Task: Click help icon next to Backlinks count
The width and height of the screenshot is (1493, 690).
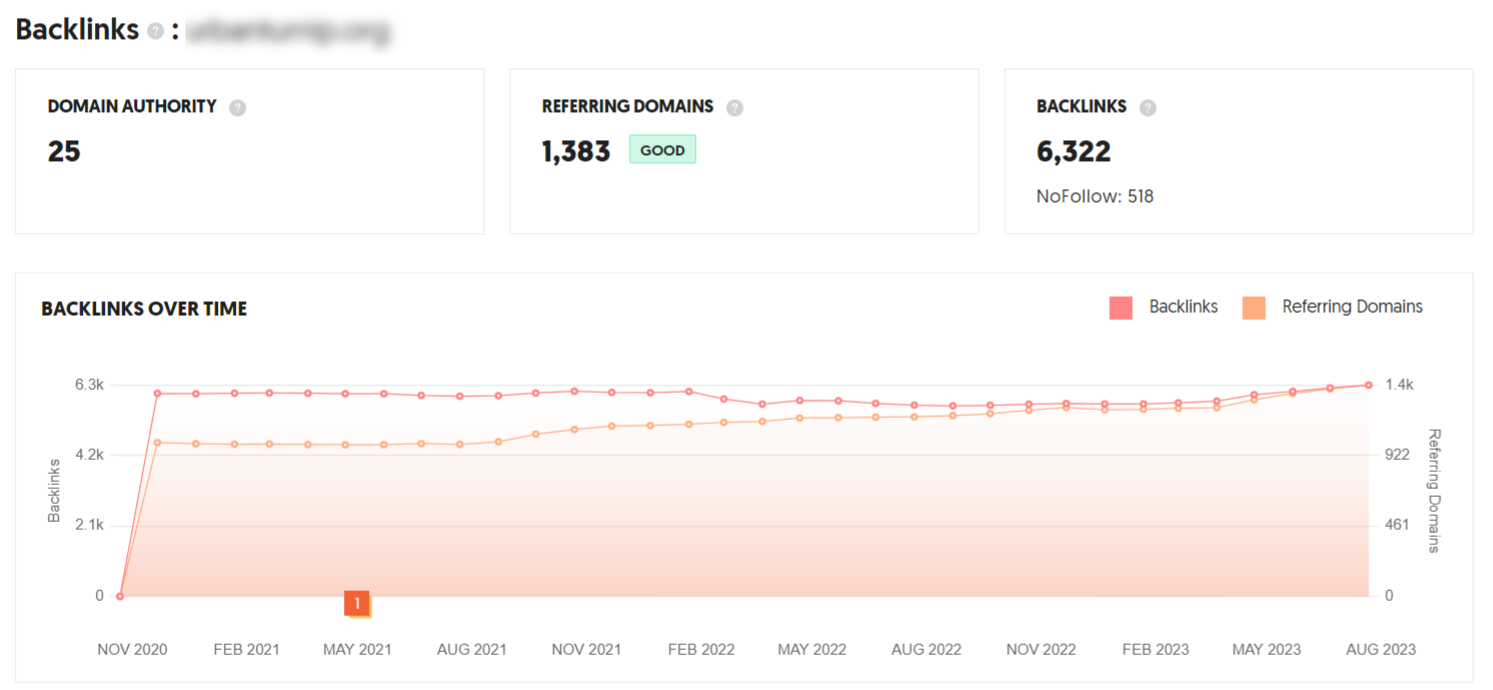Action: pos(1148,108)
